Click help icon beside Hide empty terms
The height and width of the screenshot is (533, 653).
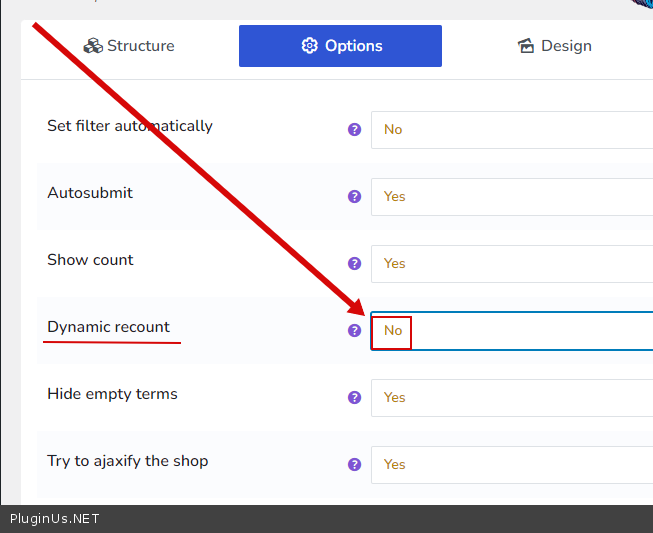pos(354,398)
